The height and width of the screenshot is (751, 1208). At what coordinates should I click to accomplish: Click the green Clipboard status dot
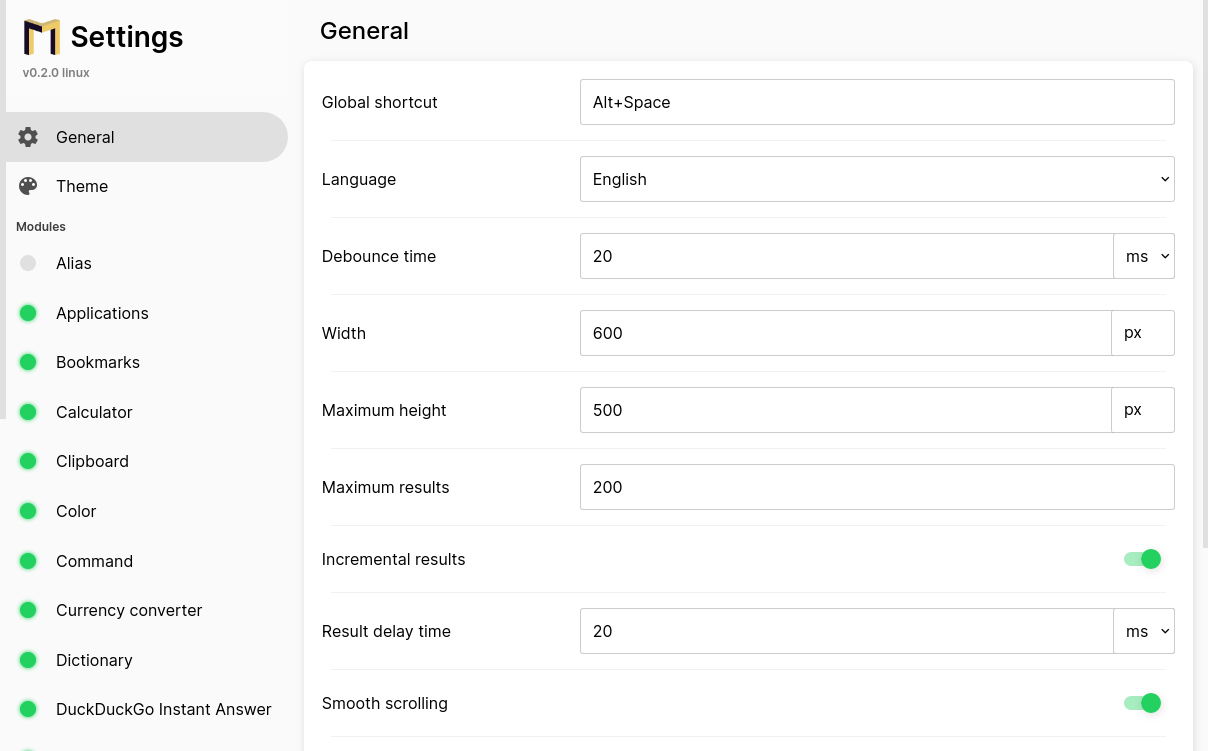(x=28, y=461)
